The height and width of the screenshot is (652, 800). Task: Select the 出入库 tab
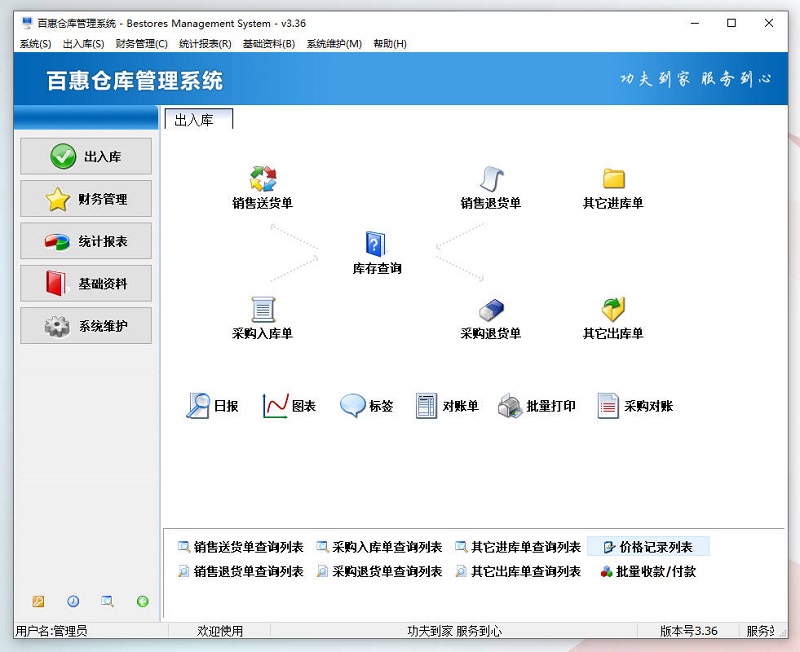[x=195, y=120]
